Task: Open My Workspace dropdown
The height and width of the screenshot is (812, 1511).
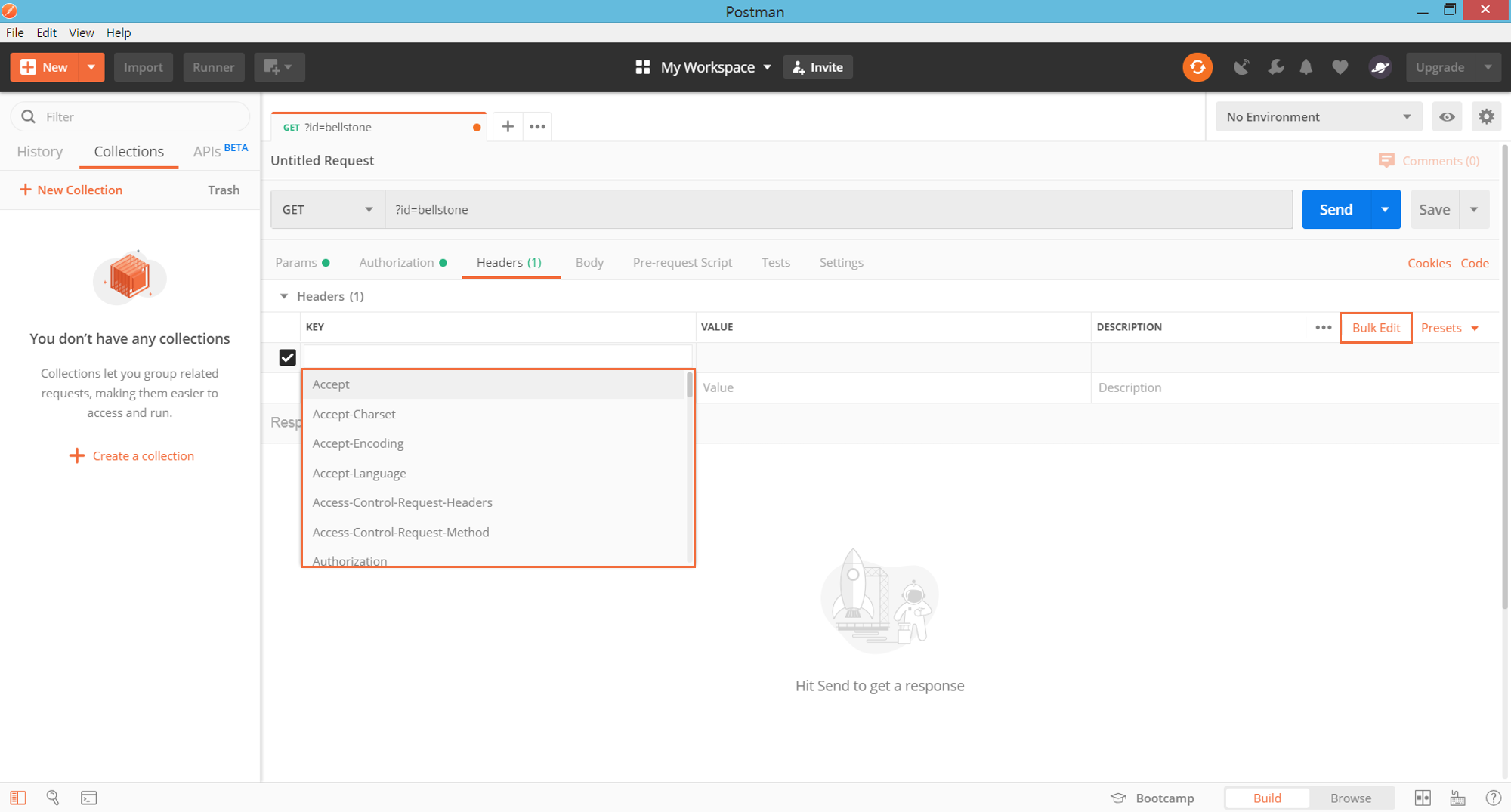Action: tap(715, 67)
